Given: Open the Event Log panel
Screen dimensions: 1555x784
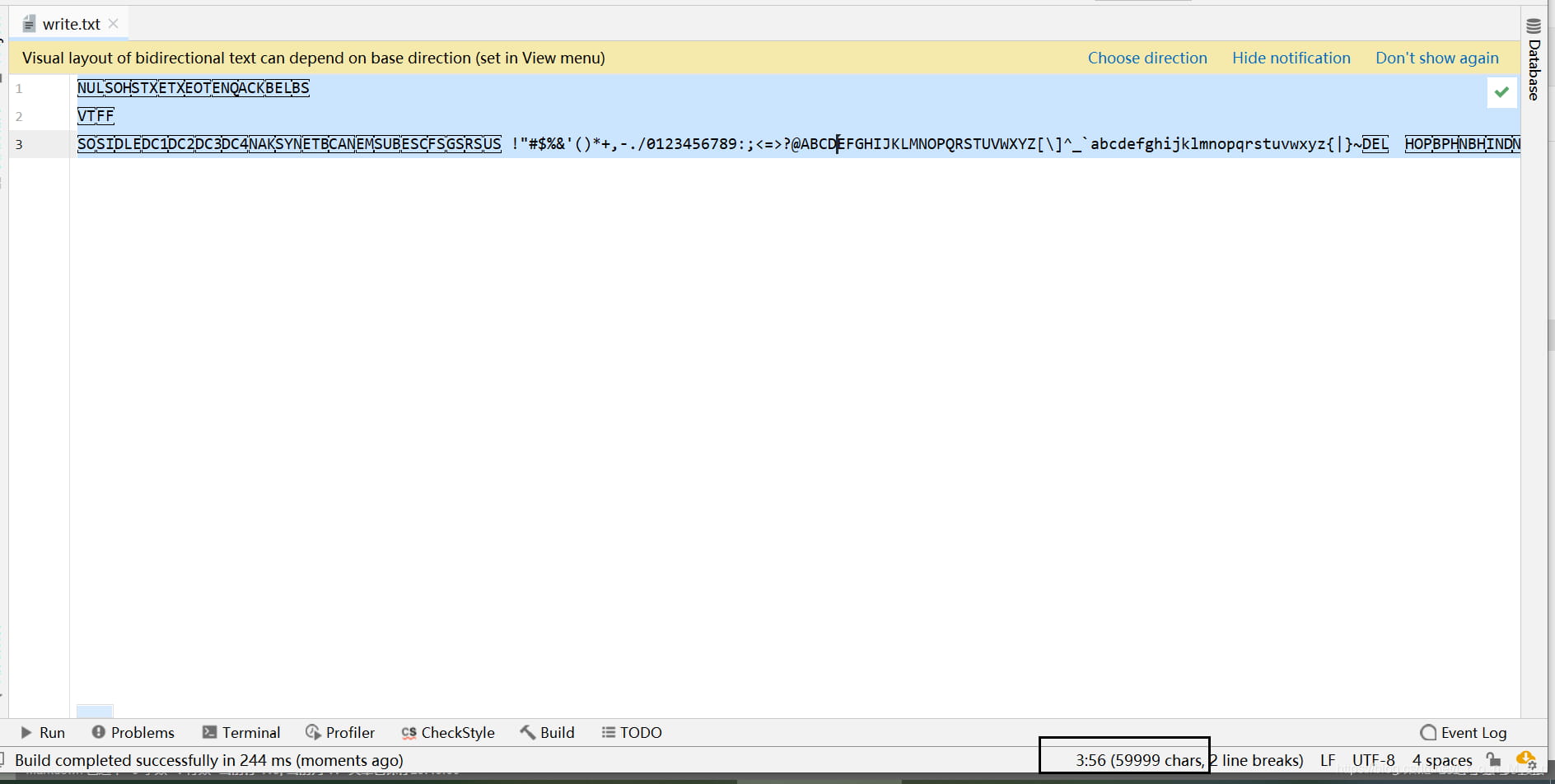Looking at the screenshot, I should click(1464, 732).
